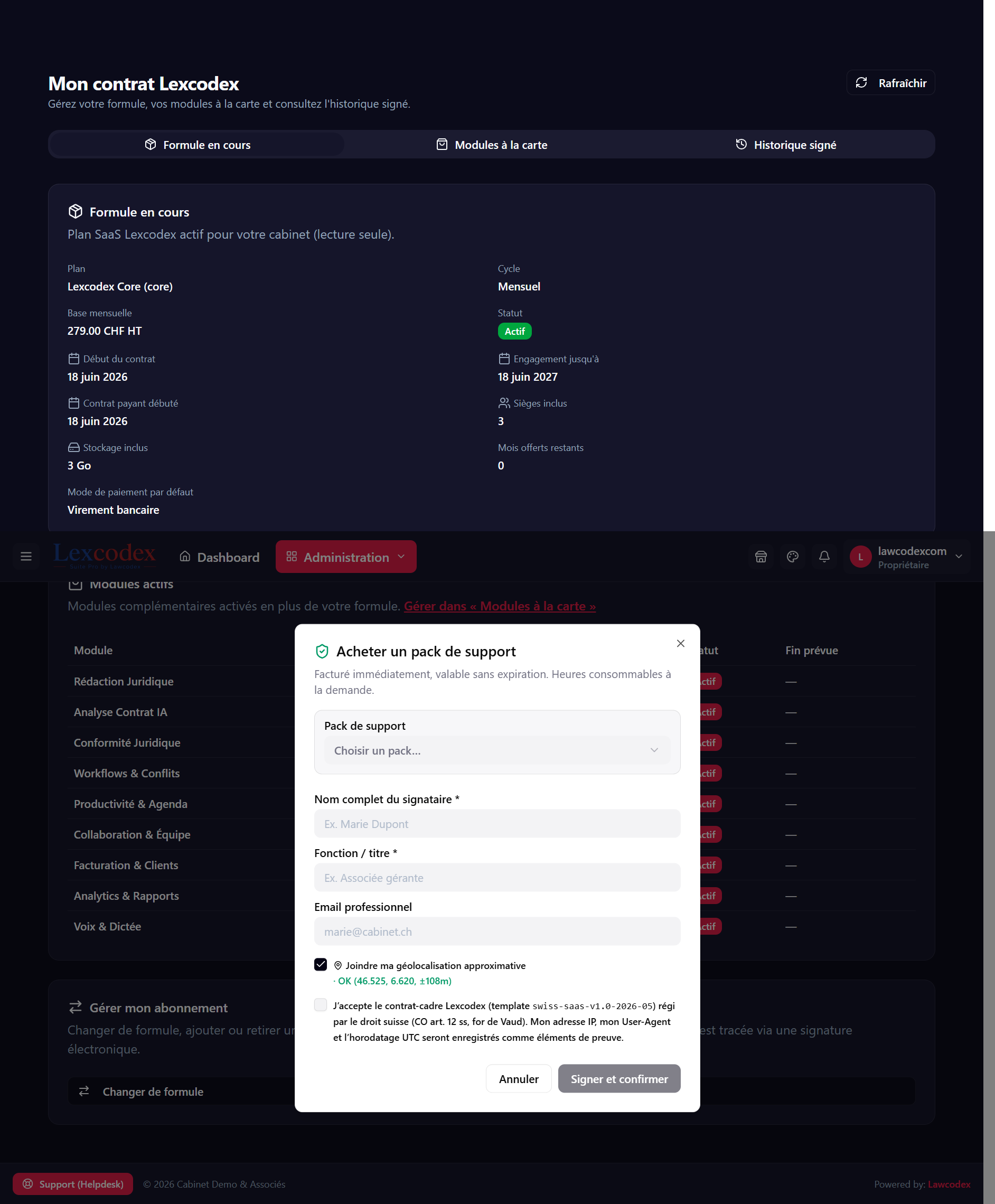Click the geolocation pin icon
The image size is (995, 1204).
click(x=337, y=966)
